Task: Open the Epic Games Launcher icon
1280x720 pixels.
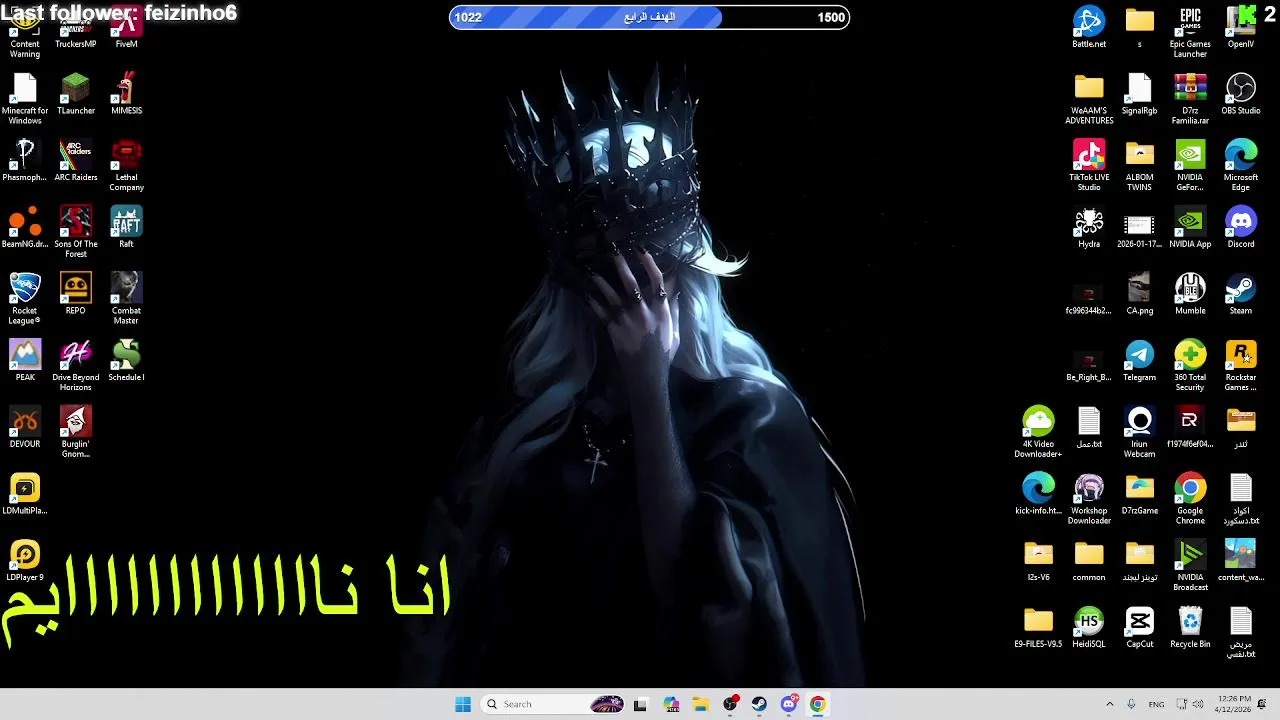Action: pyautogui.click(x=1190, y=32)
